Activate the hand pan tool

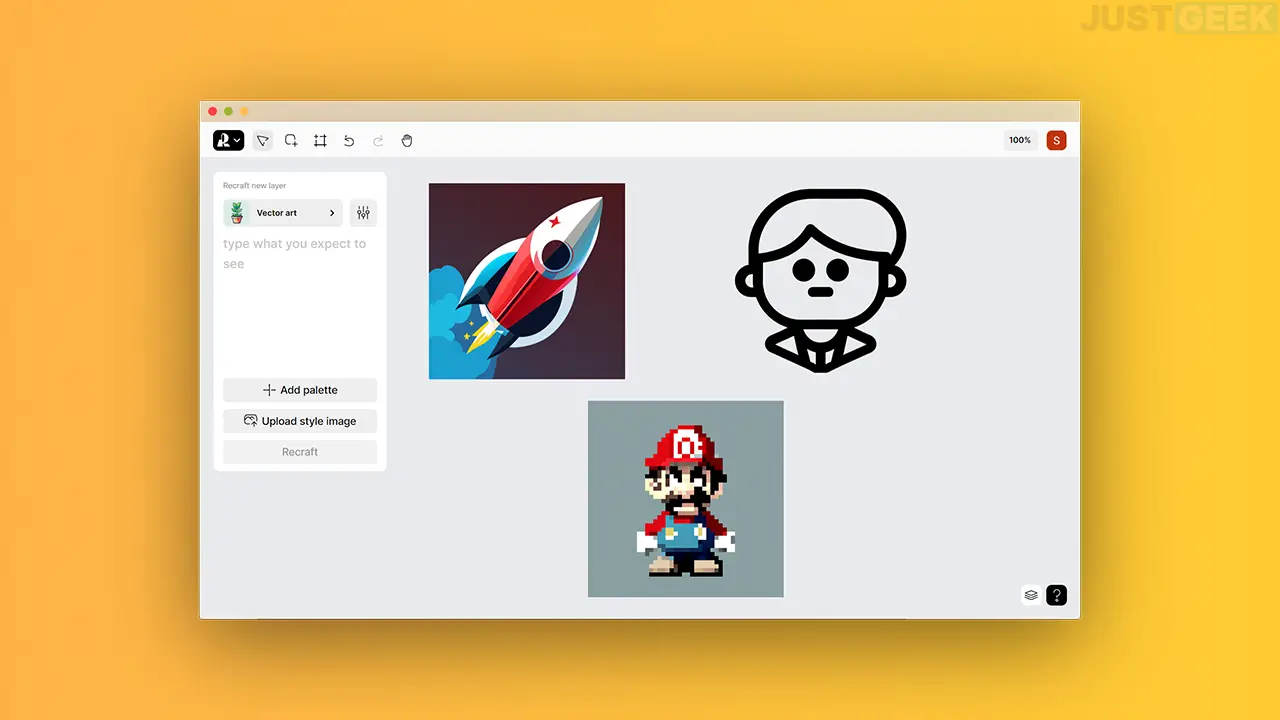tap(407, 141)
